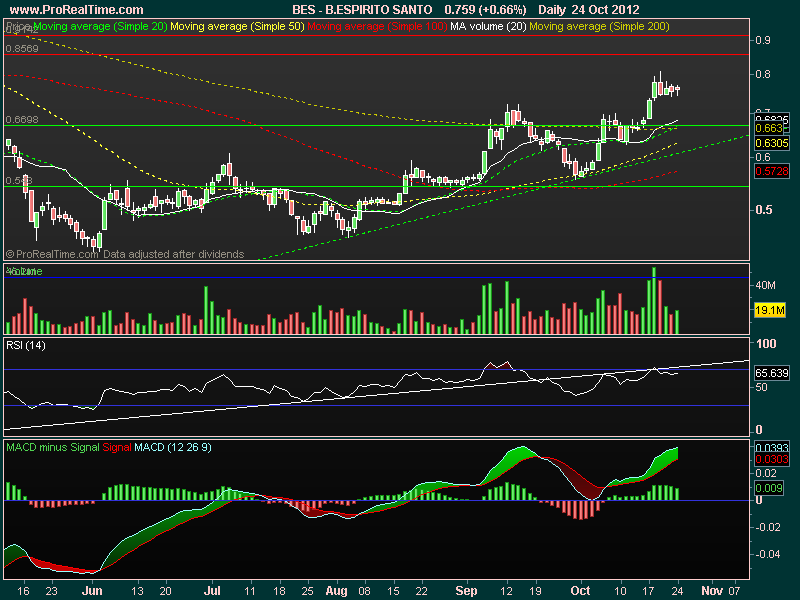Screen dimensions: 800x600
Task: Click the yellow 0.6305 price tag
Action: (x=771, y=143)
